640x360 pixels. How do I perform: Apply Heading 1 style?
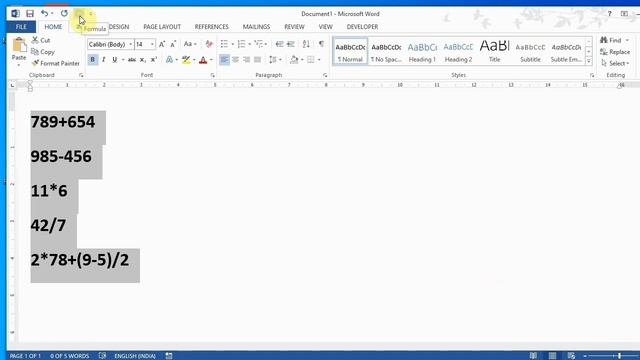click(x=422, y=51)
